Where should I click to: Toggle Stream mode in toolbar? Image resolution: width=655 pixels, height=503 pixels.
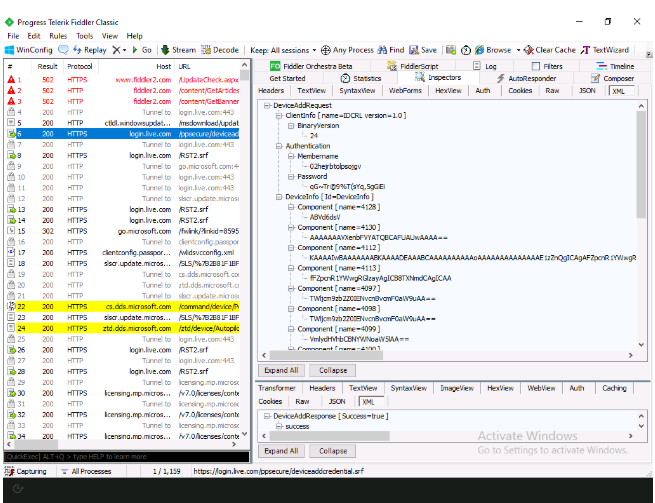178,50
